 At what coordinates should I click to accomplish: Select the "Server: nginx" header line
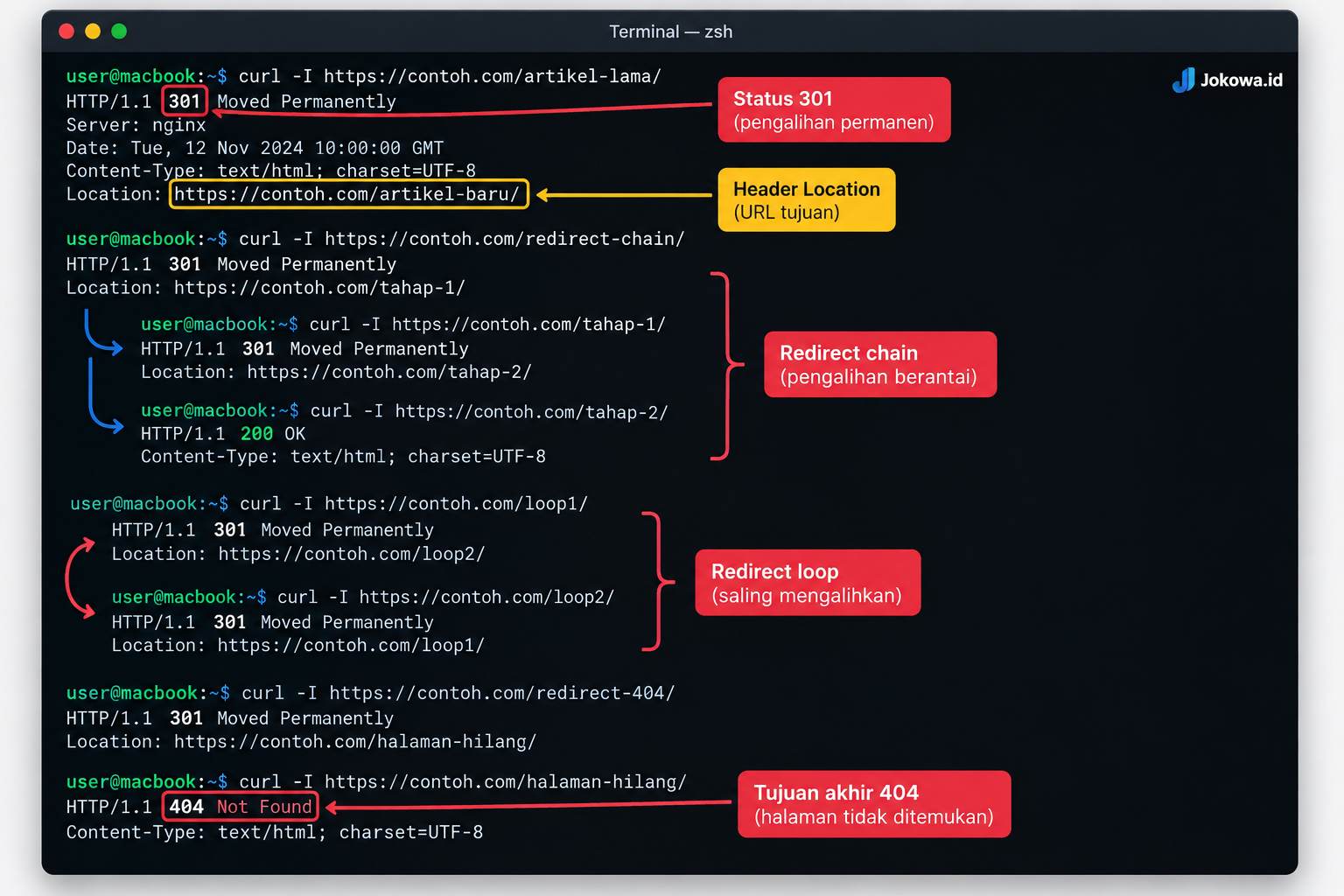point(136,125)
